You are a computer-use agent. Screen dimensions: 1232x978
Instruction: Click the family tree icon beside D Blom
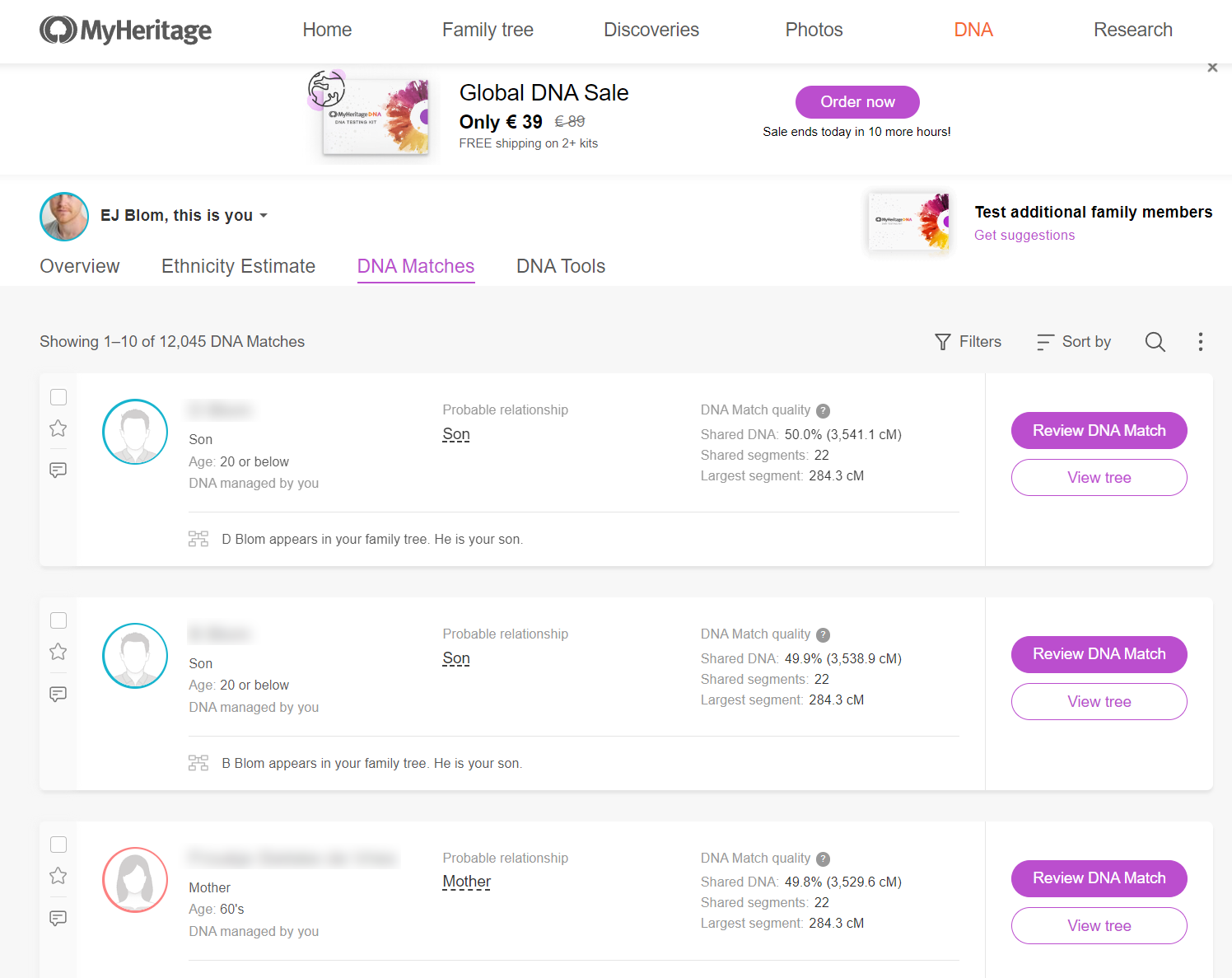[198, 539]
